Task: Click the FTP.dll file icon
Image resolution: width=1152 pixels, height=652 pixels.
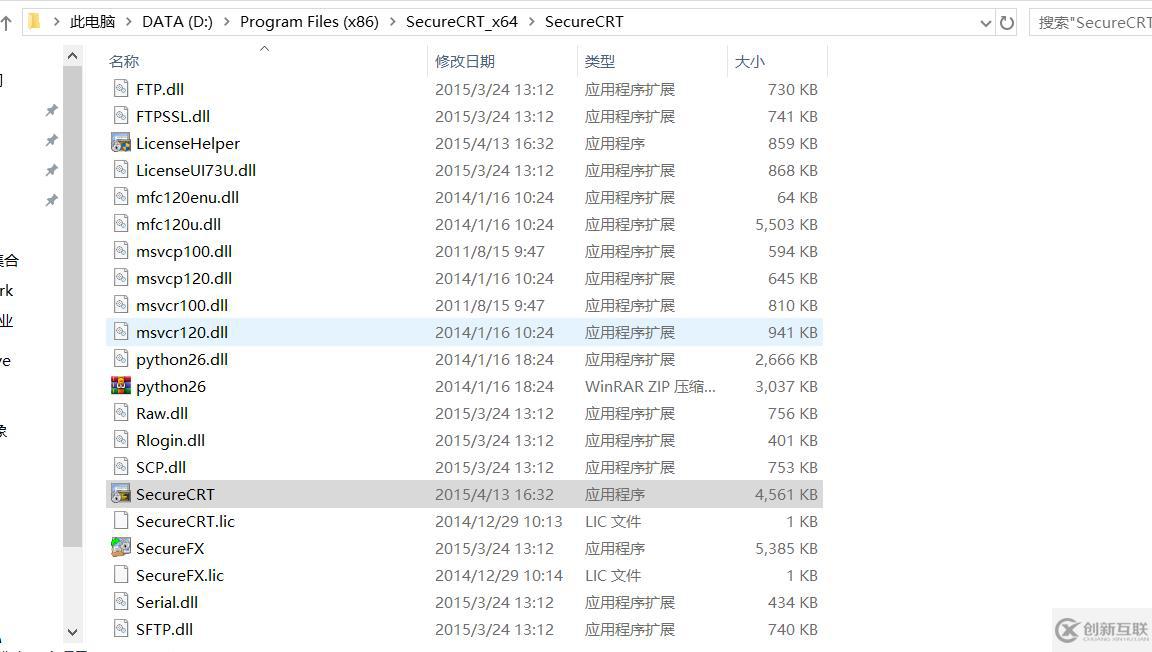Action: (x=121, y=89)
